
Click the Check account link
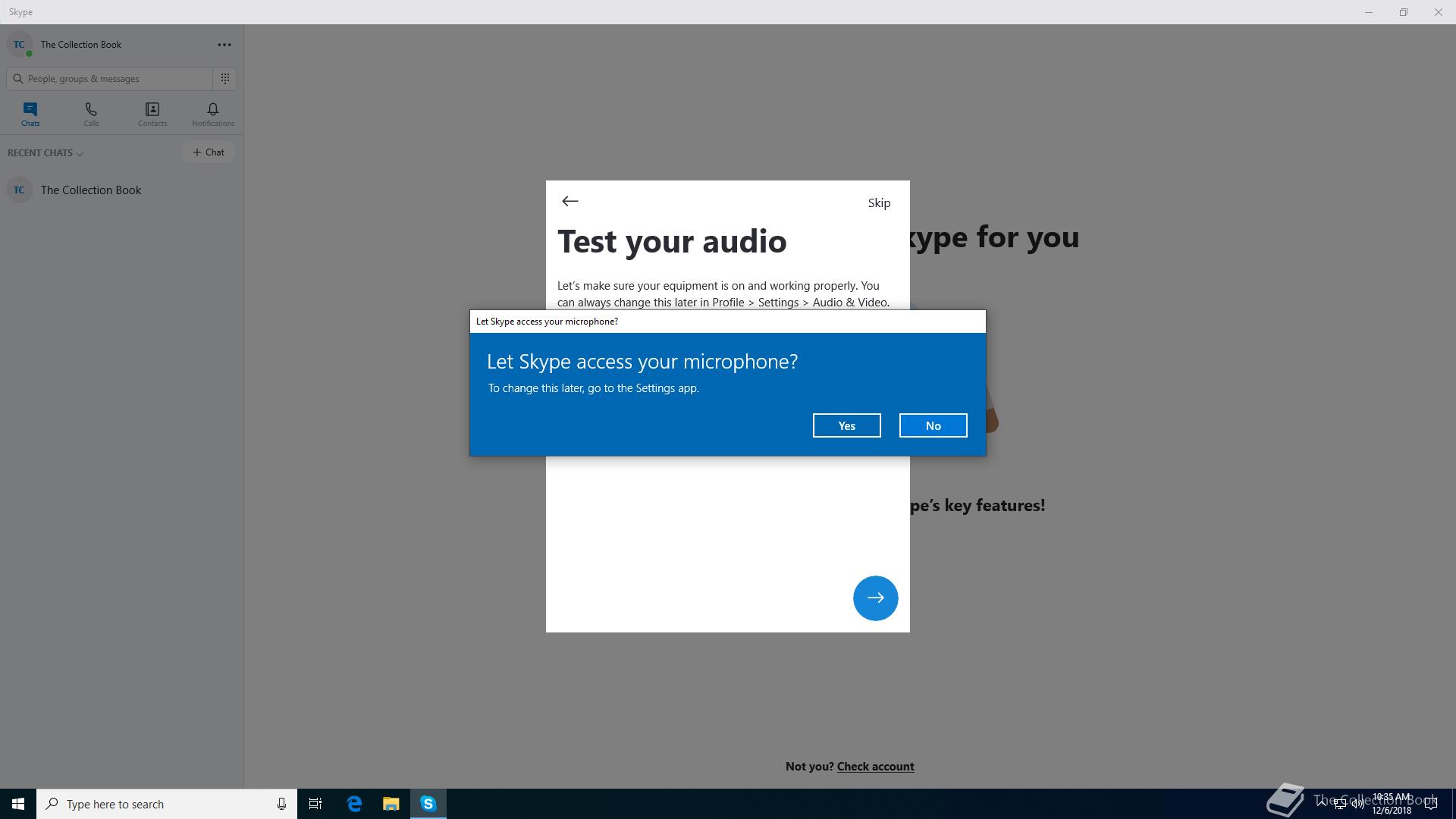[x=875, y=767]
